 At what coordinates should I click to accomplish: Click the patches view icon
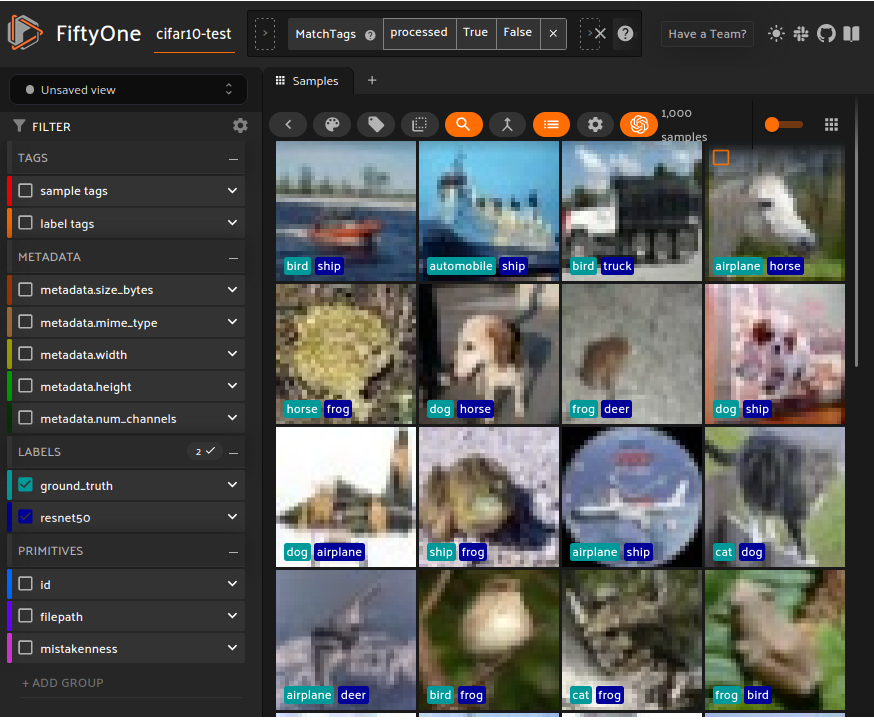(x=419, y=125)
